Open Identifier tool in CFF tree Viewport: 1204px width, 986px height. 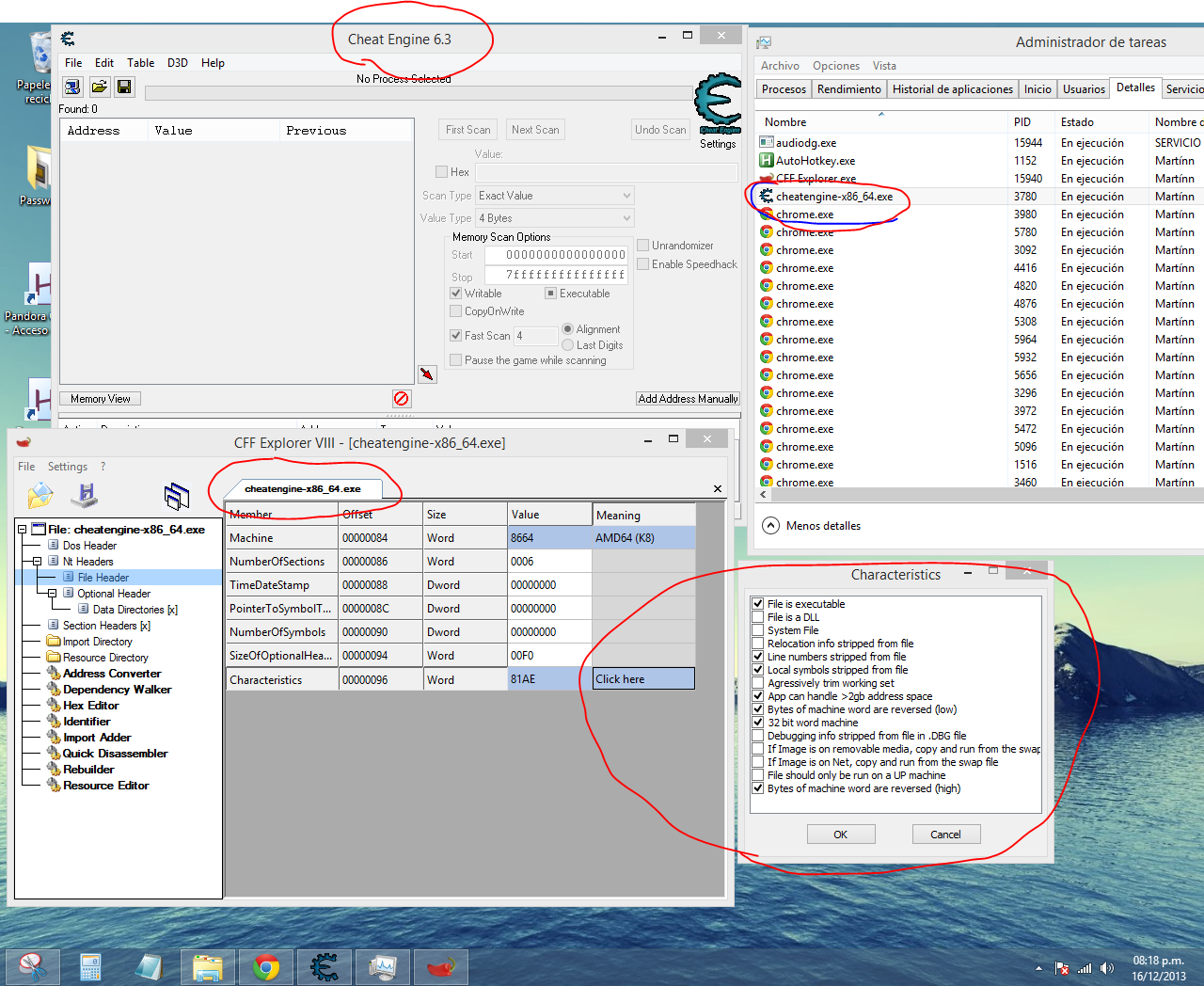click(x=87, y=722)
